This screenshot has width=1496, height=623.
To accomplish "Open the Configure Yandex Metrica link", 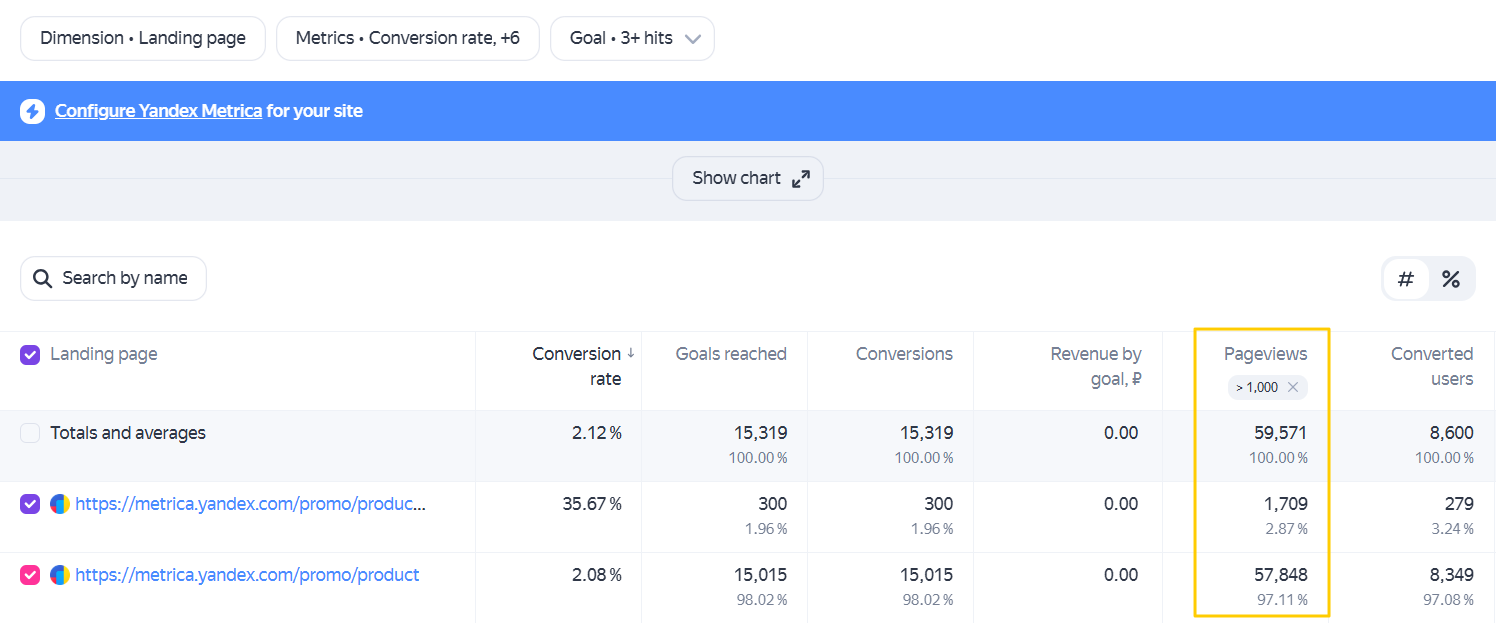I will click(158, 111).
